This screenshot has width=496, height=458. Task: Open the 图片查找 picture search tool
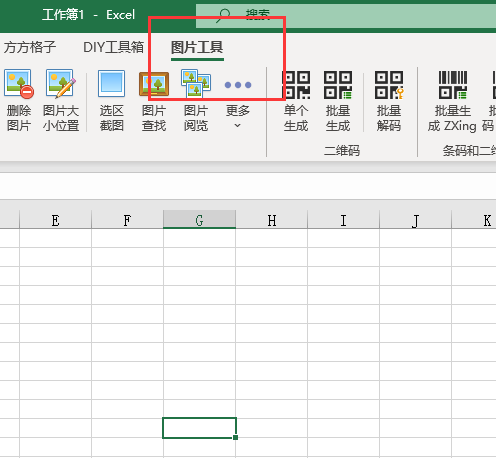click(154, 100)
